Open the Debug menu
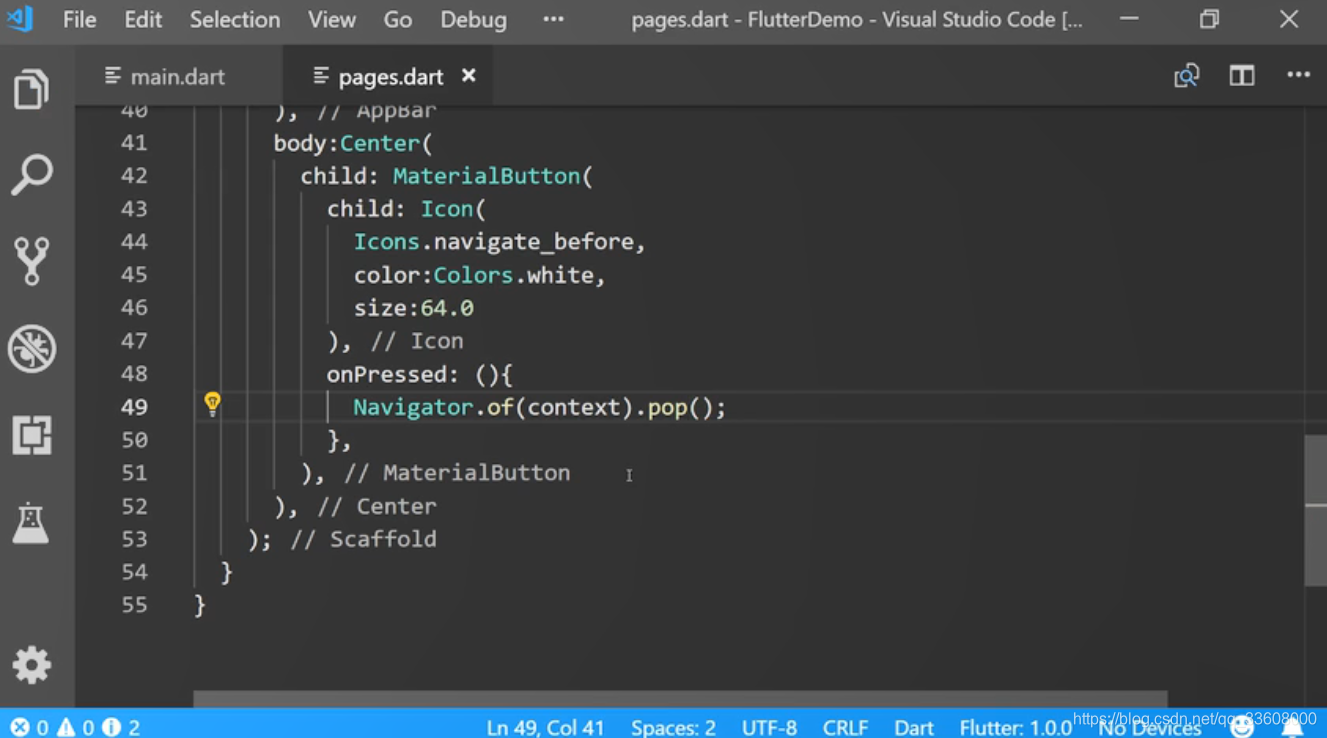 (x=473, y=20)
